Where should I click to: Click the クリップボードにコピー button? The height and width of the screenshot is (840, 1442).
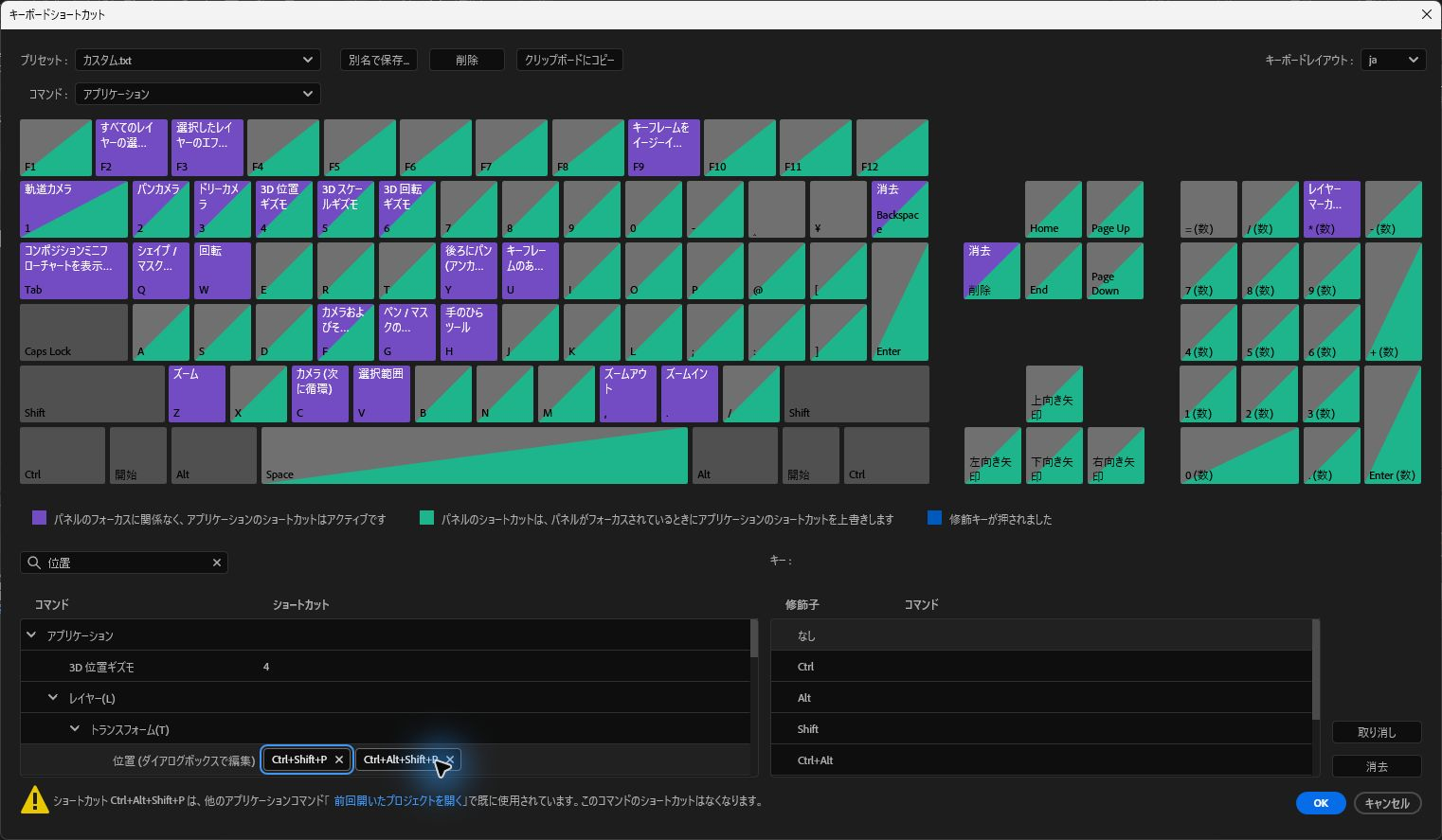coord(569,60)
